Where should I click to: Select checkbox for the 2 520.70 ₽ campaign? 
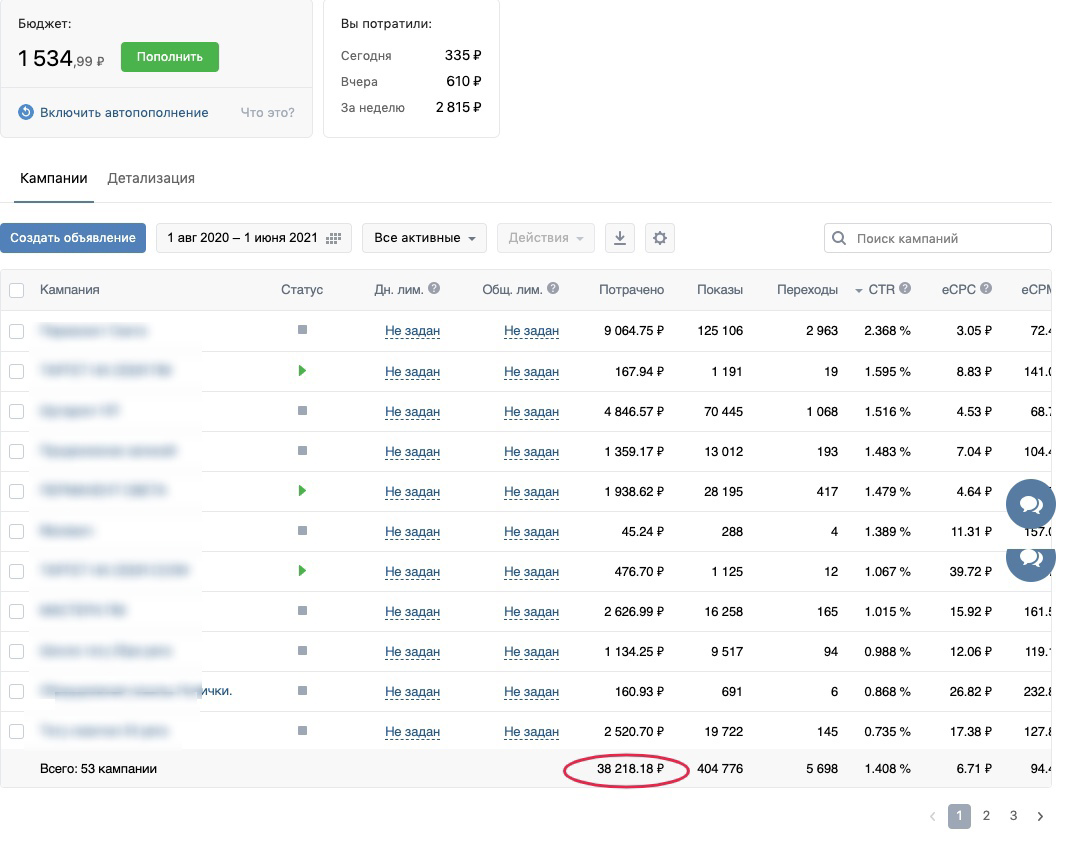coord(16,732)
